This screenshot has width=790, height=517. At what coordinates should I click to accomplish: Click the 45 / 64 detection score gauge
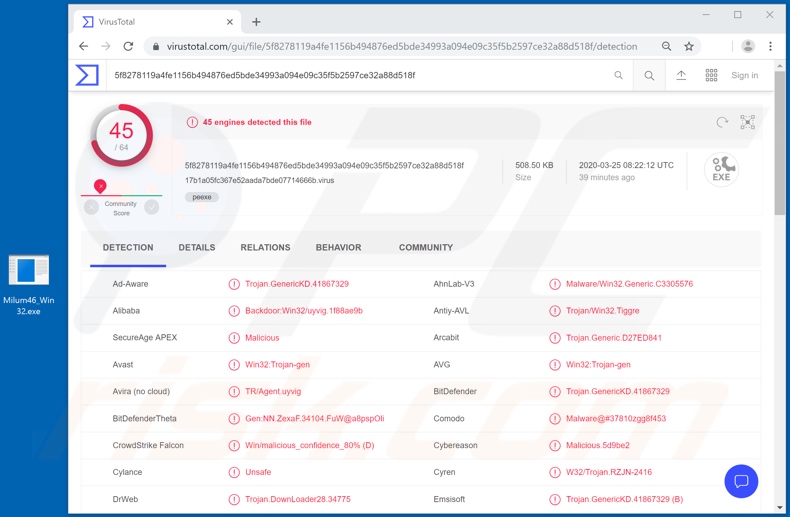(121, 136)
